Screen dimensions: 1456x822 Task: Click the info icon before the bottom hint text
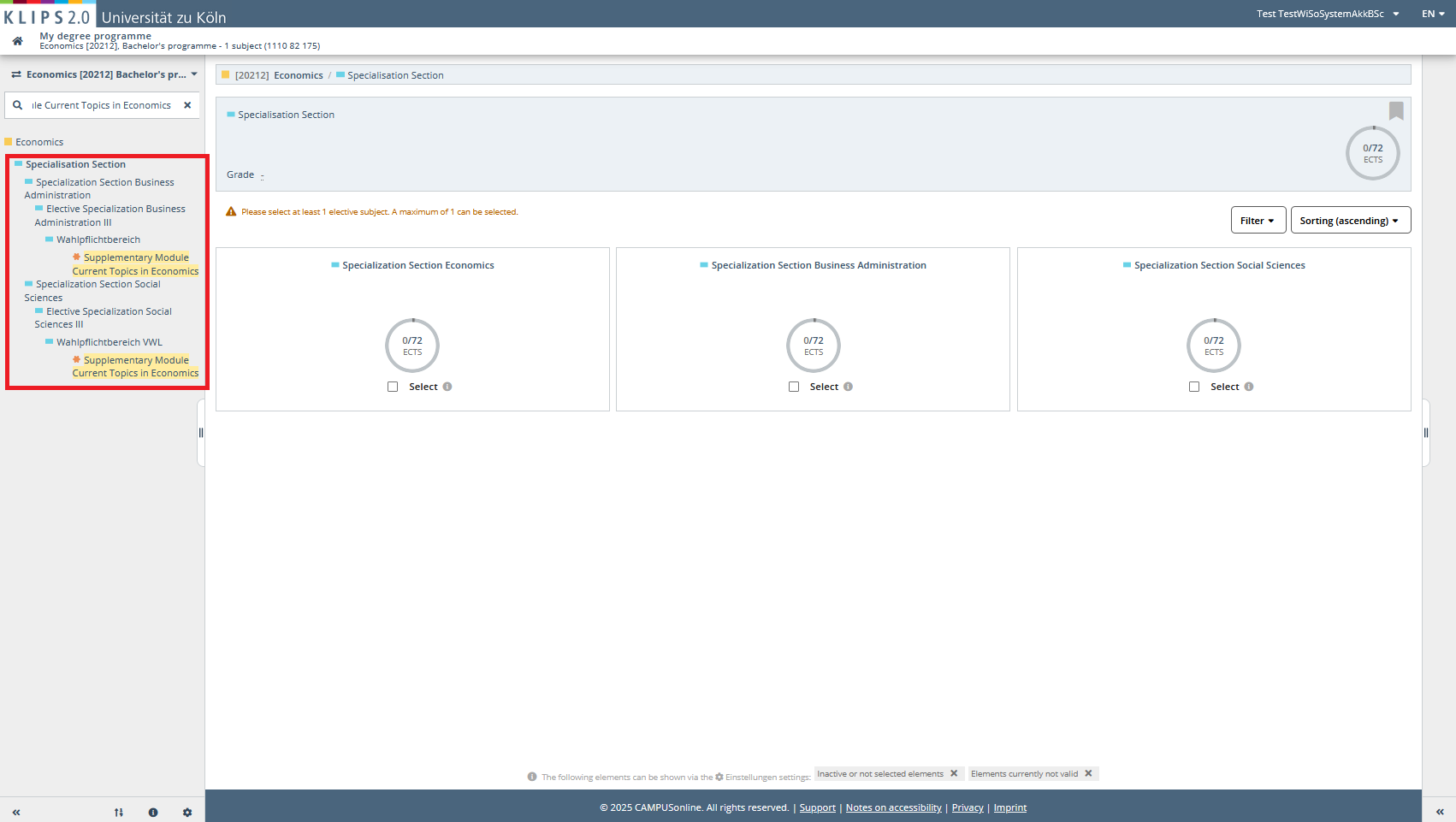point(532,777)
